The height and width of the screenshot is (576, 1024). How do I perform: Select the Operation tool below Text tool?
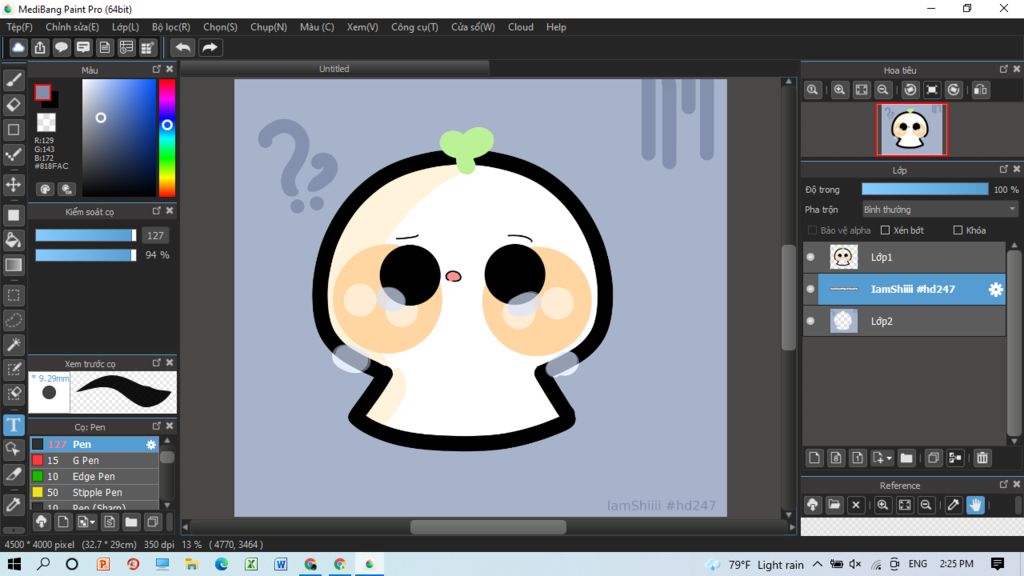click(13, 449)
